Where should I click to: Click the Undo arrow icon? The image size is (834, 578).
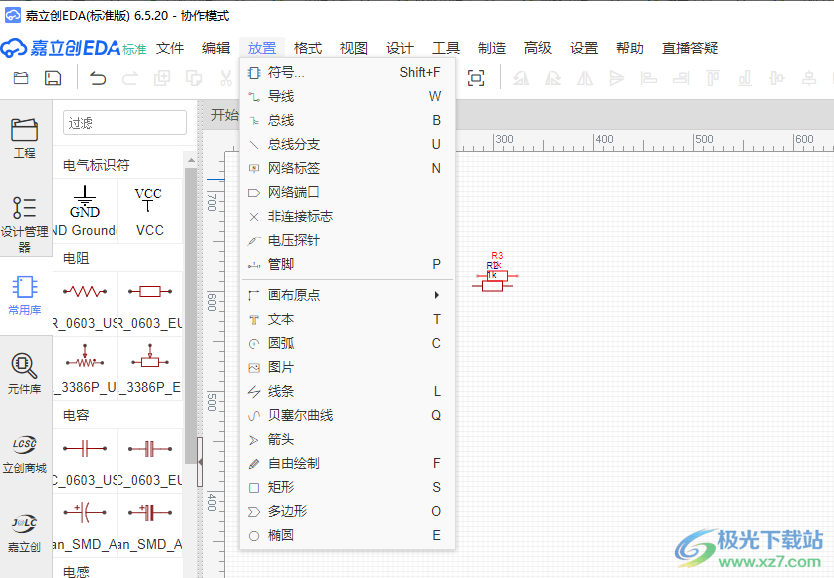tap(98, 78)
